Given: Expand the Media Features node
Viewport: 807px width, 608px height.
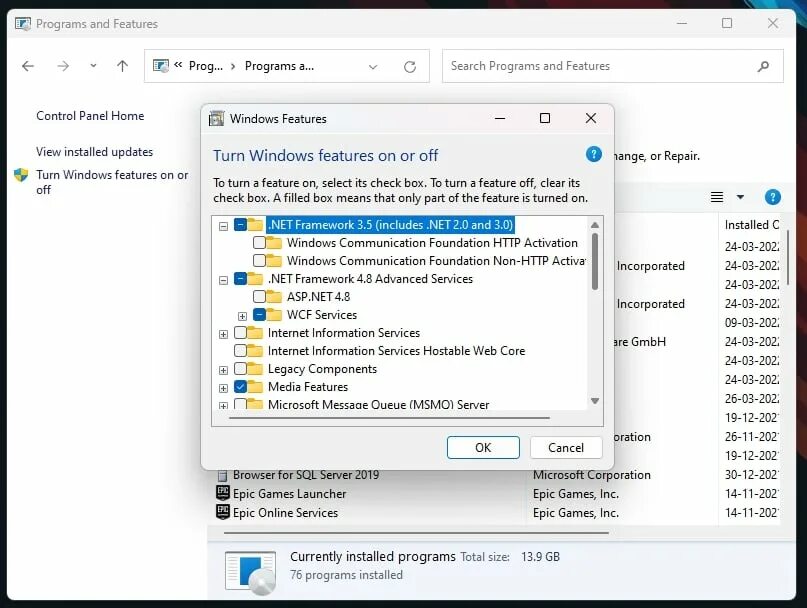Looking at the screenshot, I should [223, 388].
